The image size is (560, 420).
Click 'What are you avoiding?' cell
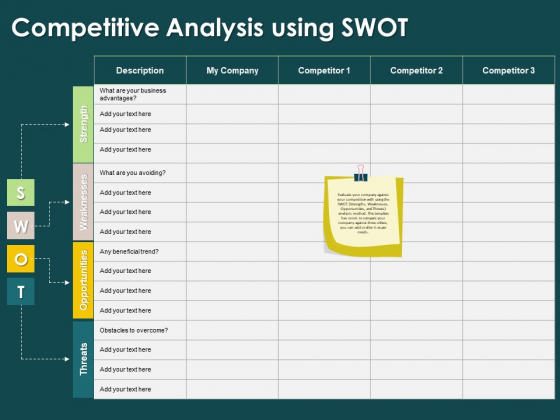140,173
